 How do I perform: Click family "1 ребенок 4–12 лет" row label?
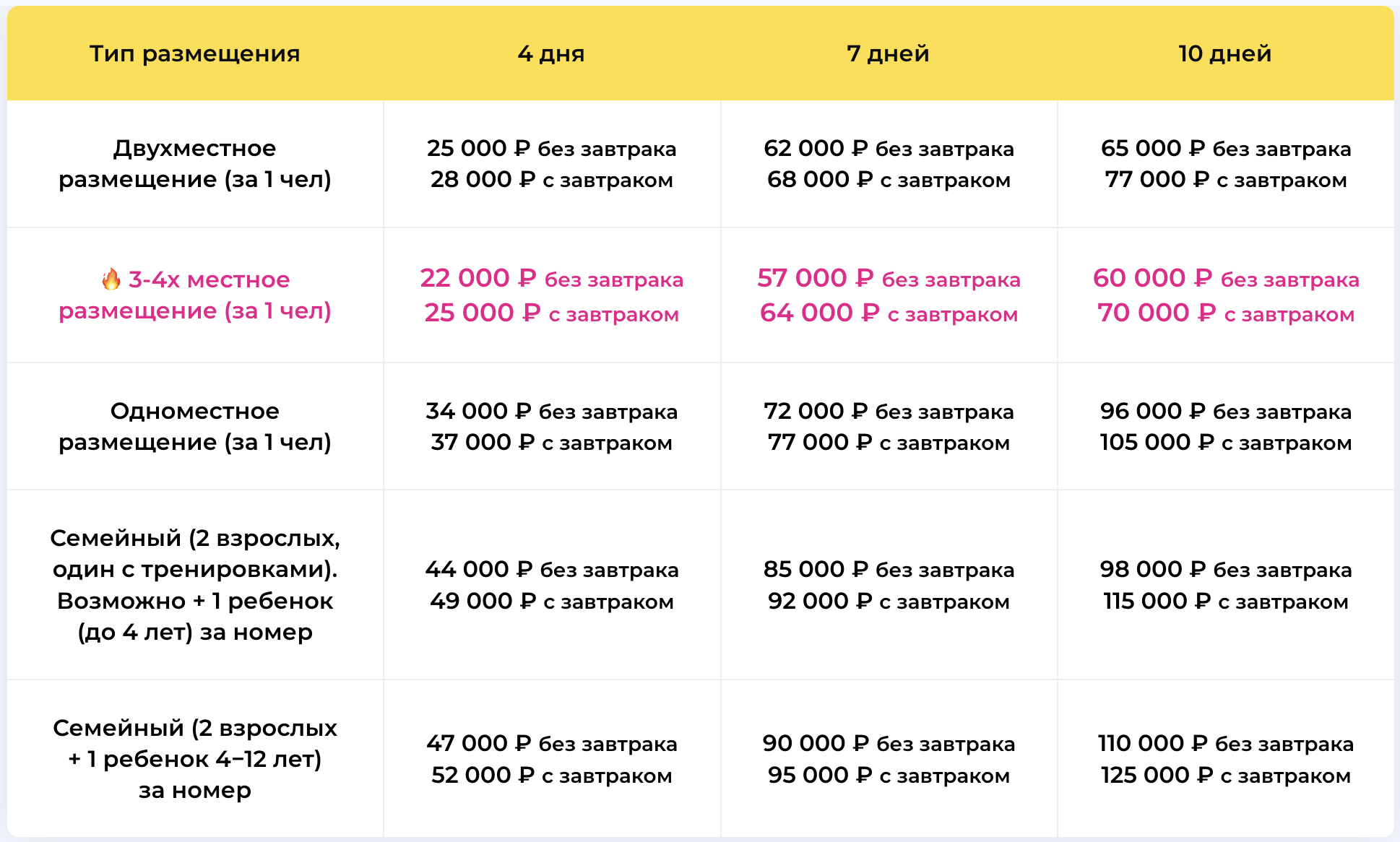[x=194, y=759]
